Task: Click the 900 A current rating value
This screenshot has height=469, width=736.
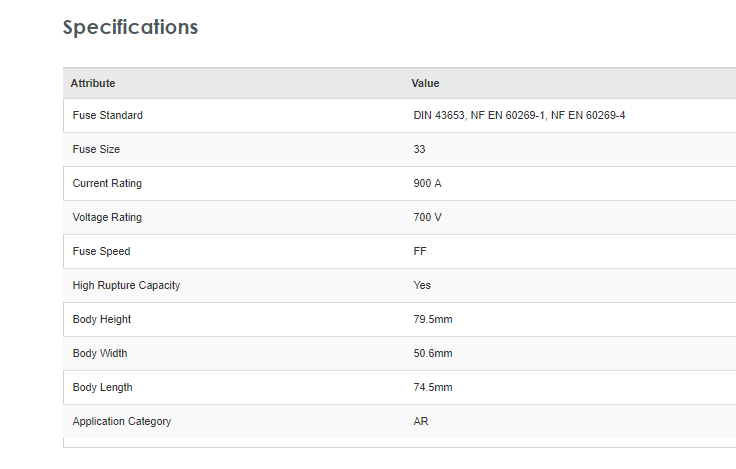Action: pyautogui.click(x=427, y=184)
